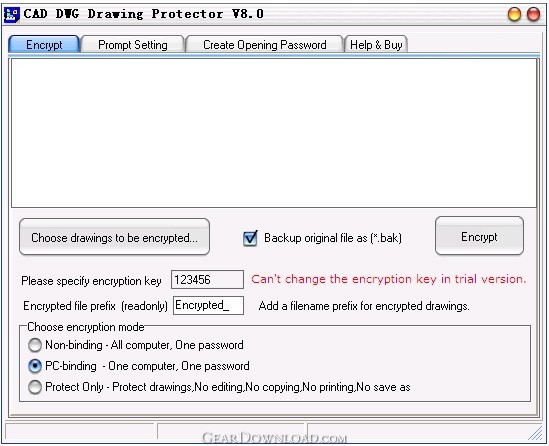This screenshot has height=446, width=549.
Task: Switch to the Encrypt tab
Action: coord(44,44)
